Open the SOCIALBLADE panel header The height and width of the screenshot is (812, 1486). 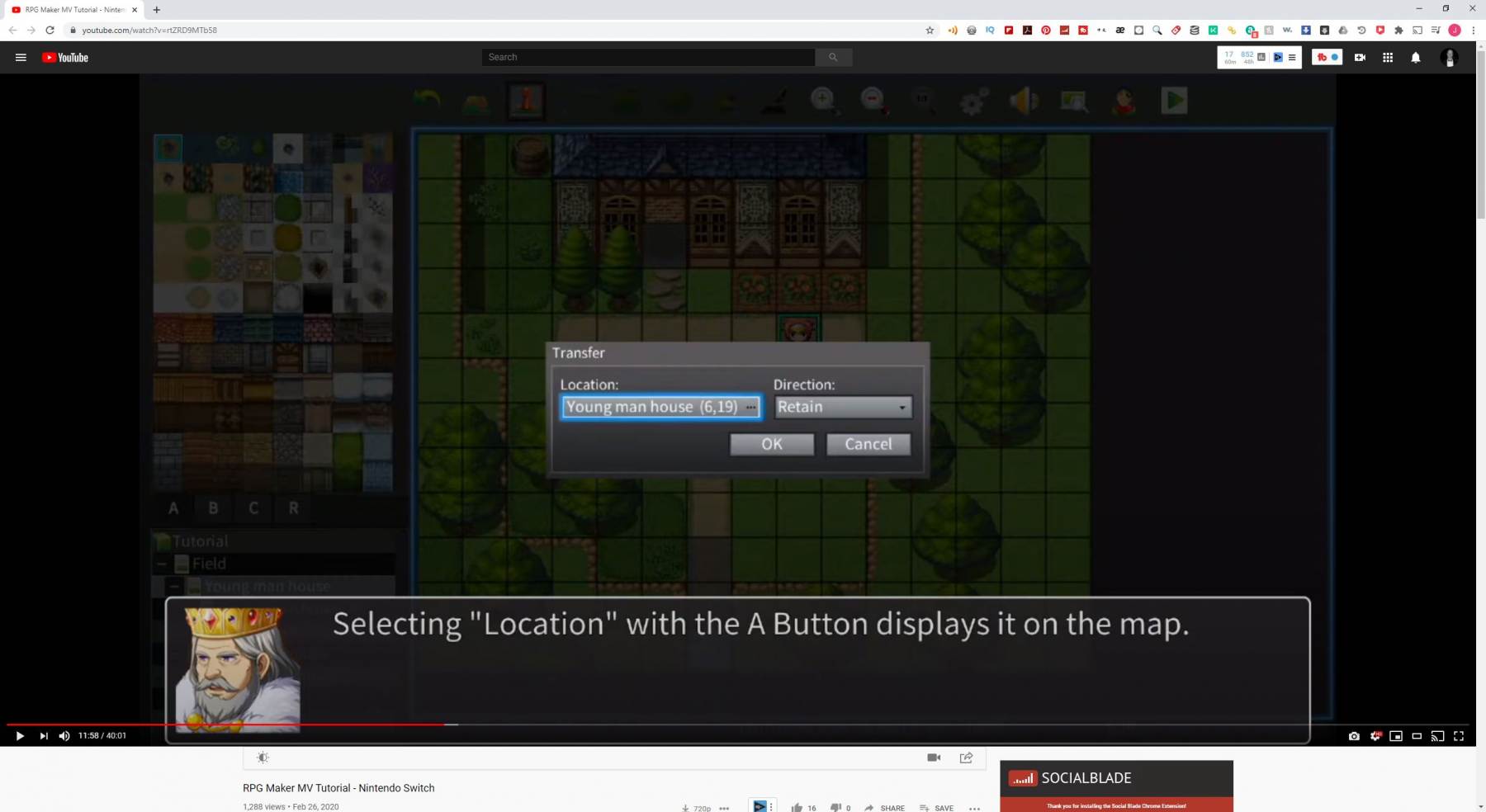1116,778
